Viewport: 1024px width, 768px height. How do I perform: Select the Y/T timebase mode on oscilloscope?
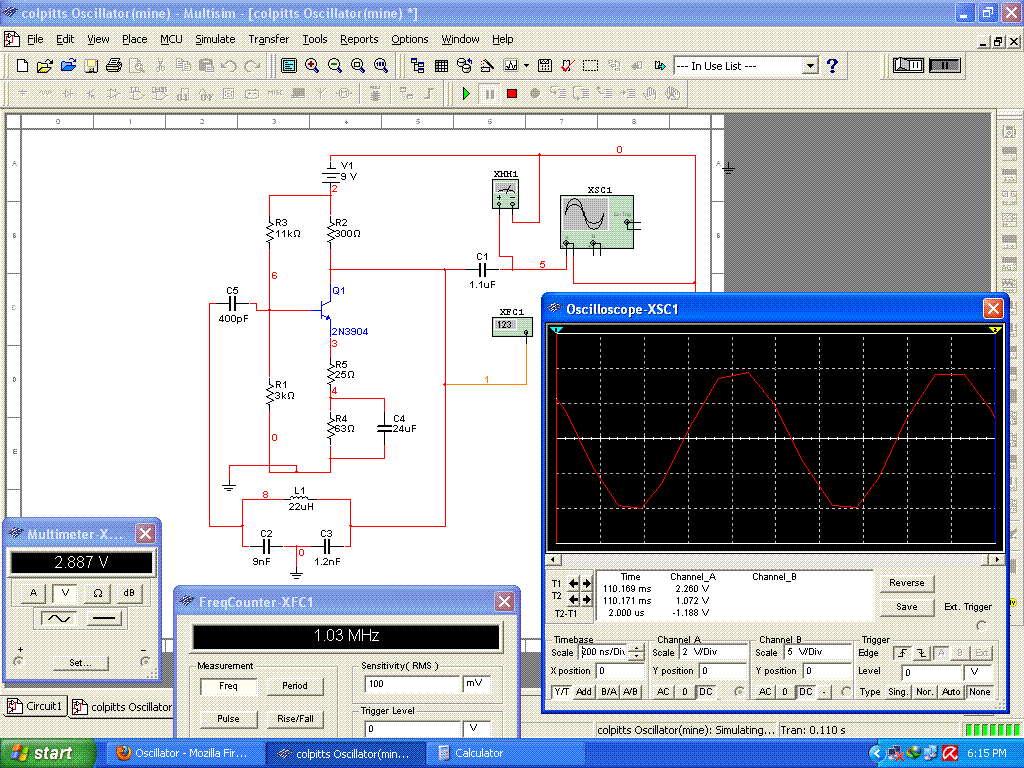click(562, 692)
